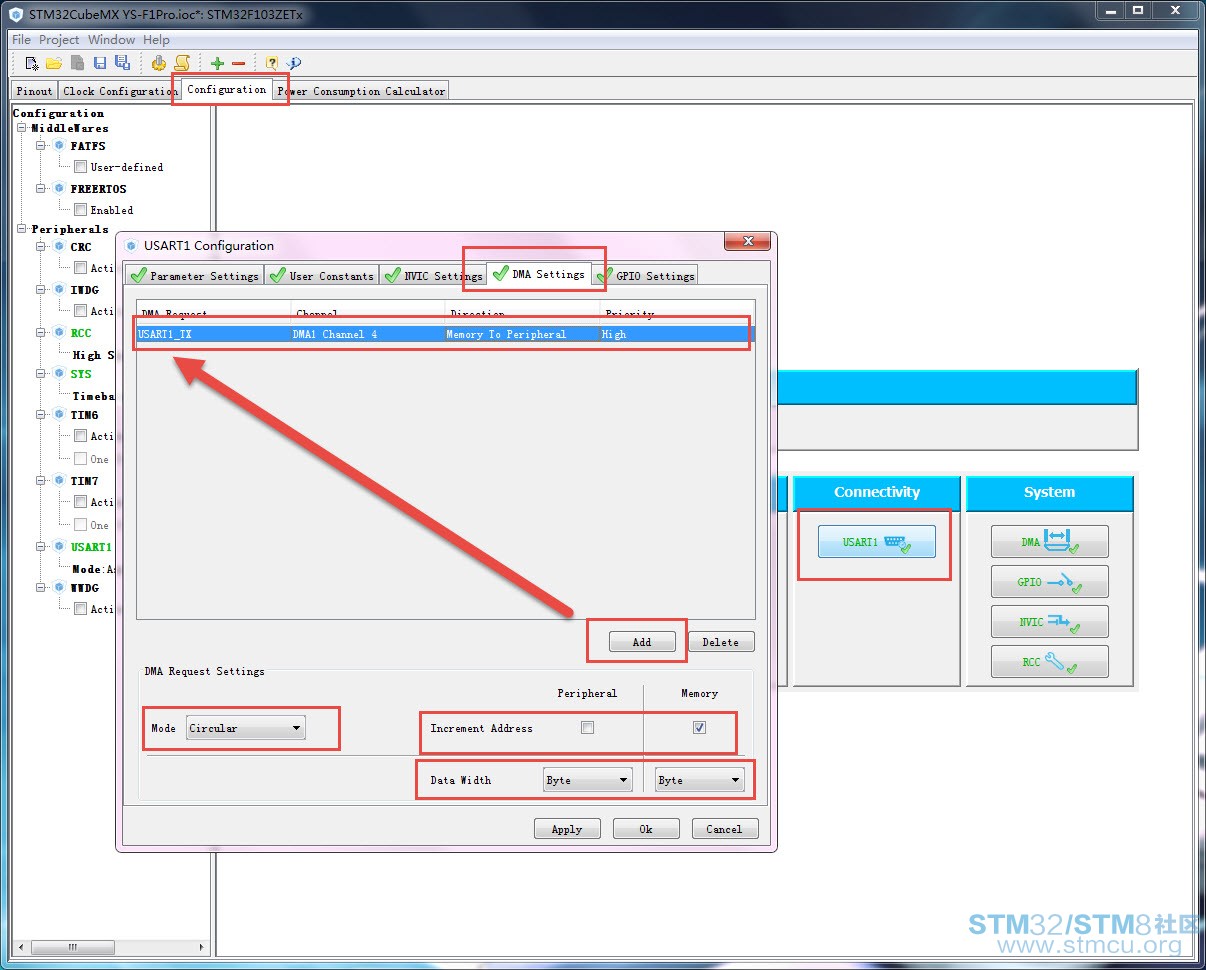Click the Add DMA request button

(x=642, y=642)
